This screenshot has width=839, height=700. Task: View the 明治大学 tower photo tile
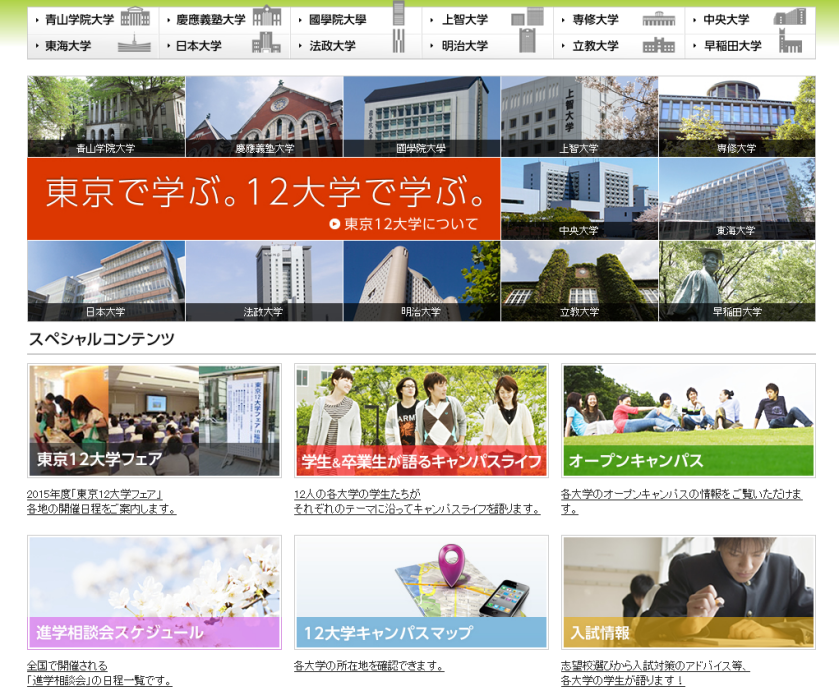[x=422, y=281]
